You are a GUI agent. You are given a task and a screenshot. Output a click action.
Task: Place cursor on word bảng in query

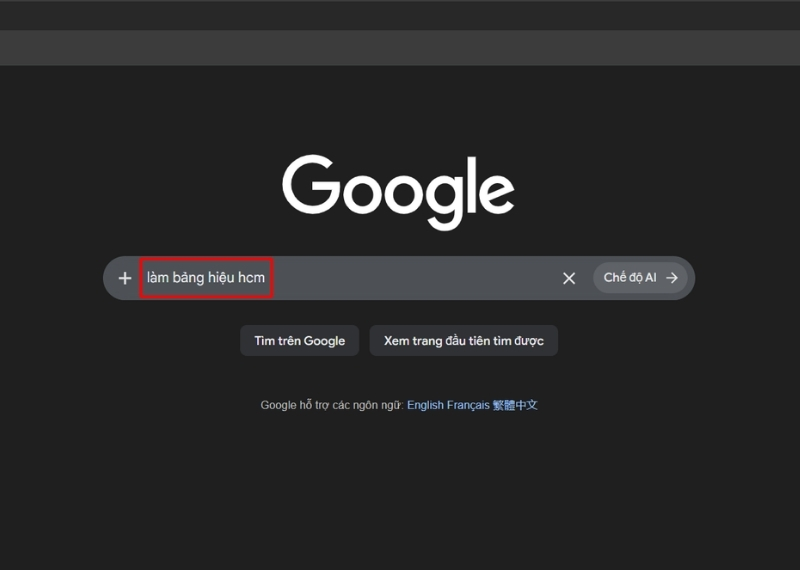click(x=188, y=278)
